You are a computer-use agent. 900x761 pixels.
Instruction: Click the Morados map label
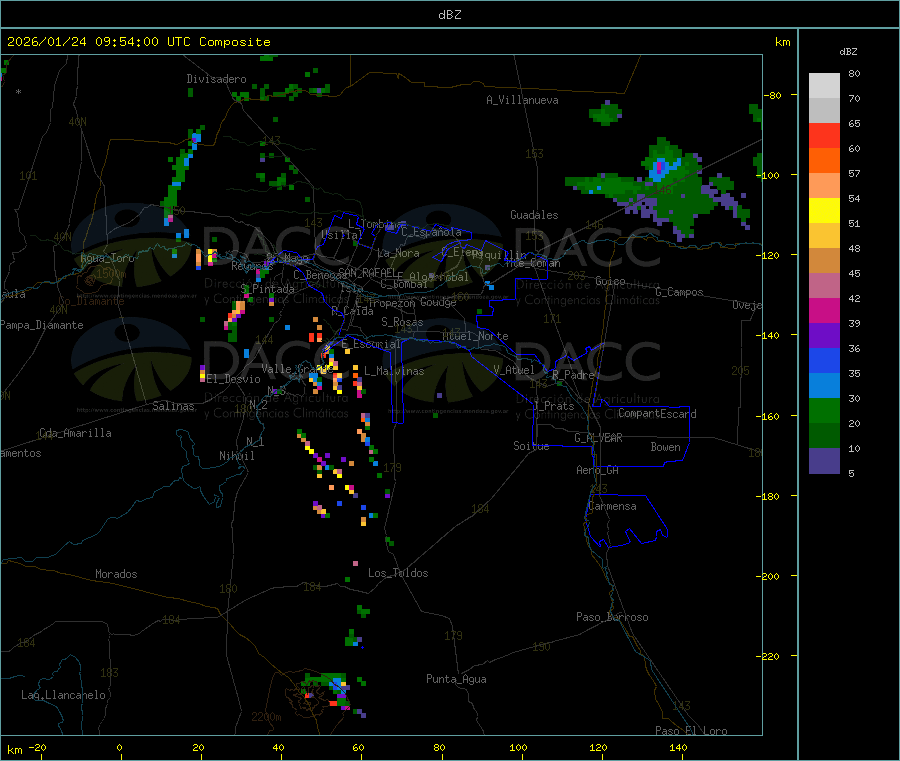pyautogui.click(x=116, y=574)
